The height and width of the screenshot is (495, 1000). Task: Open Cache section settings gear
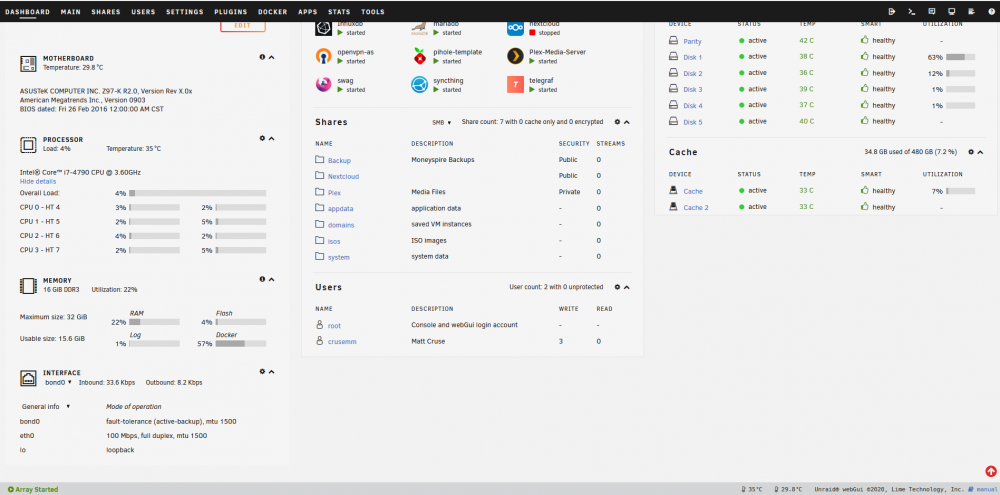971,152
